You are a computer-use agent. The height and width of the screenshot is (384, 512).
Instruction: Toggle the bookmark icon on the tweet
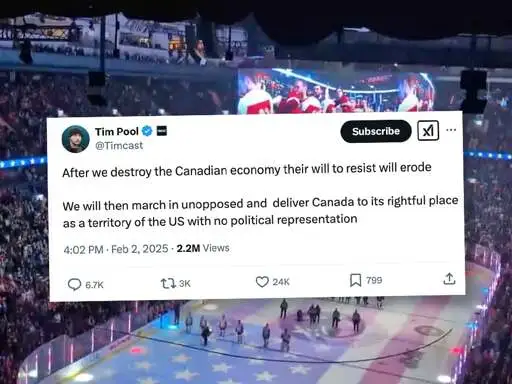pyautogui.click(x=356, y=280)
